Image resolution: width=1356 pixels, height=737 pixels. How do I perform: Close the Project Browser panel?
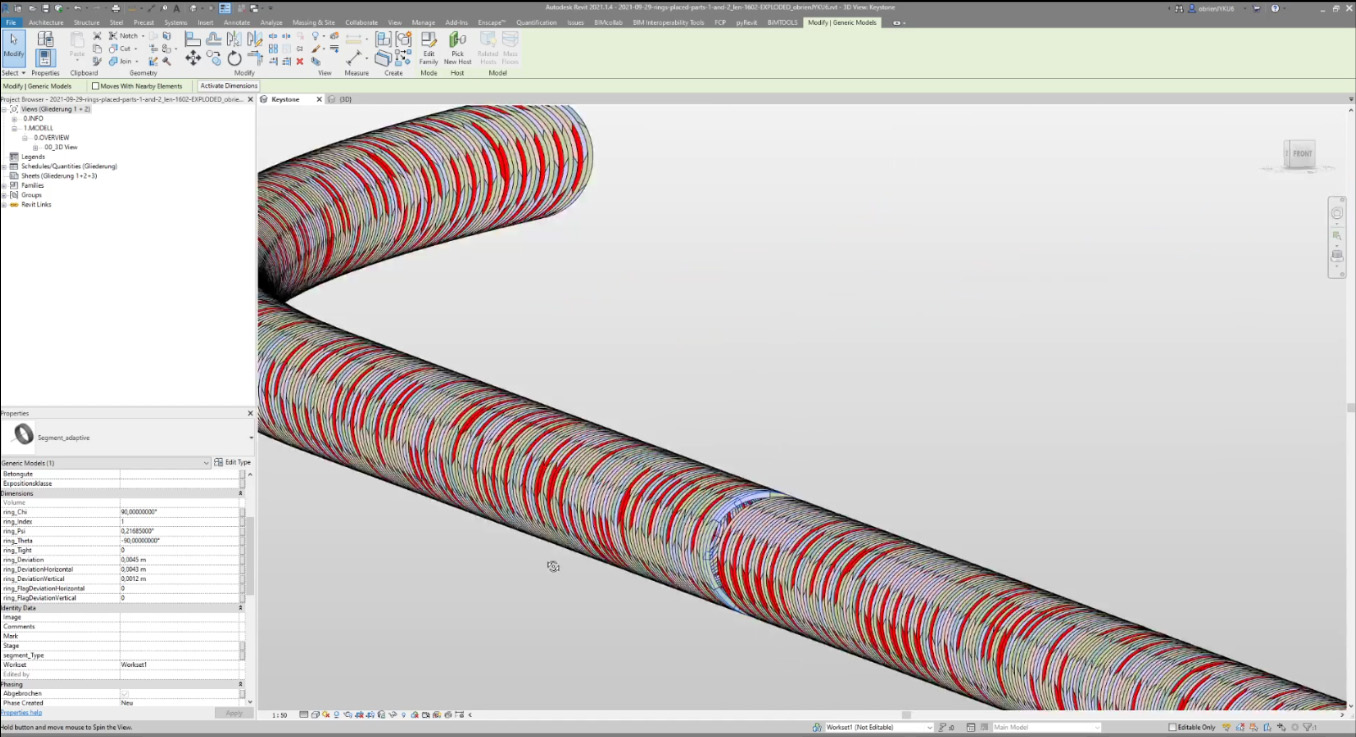point(250,99)
